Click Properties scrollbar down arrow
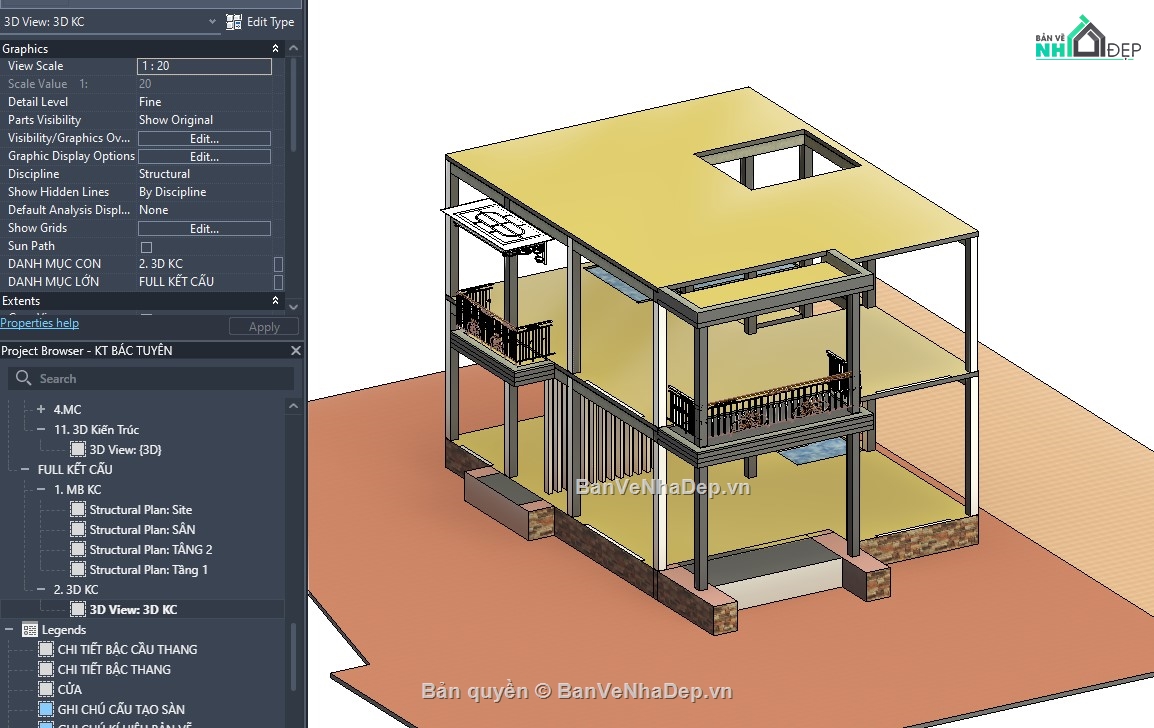The height and width of the screenshot is (728, 1154). click(x=294, y=306)
